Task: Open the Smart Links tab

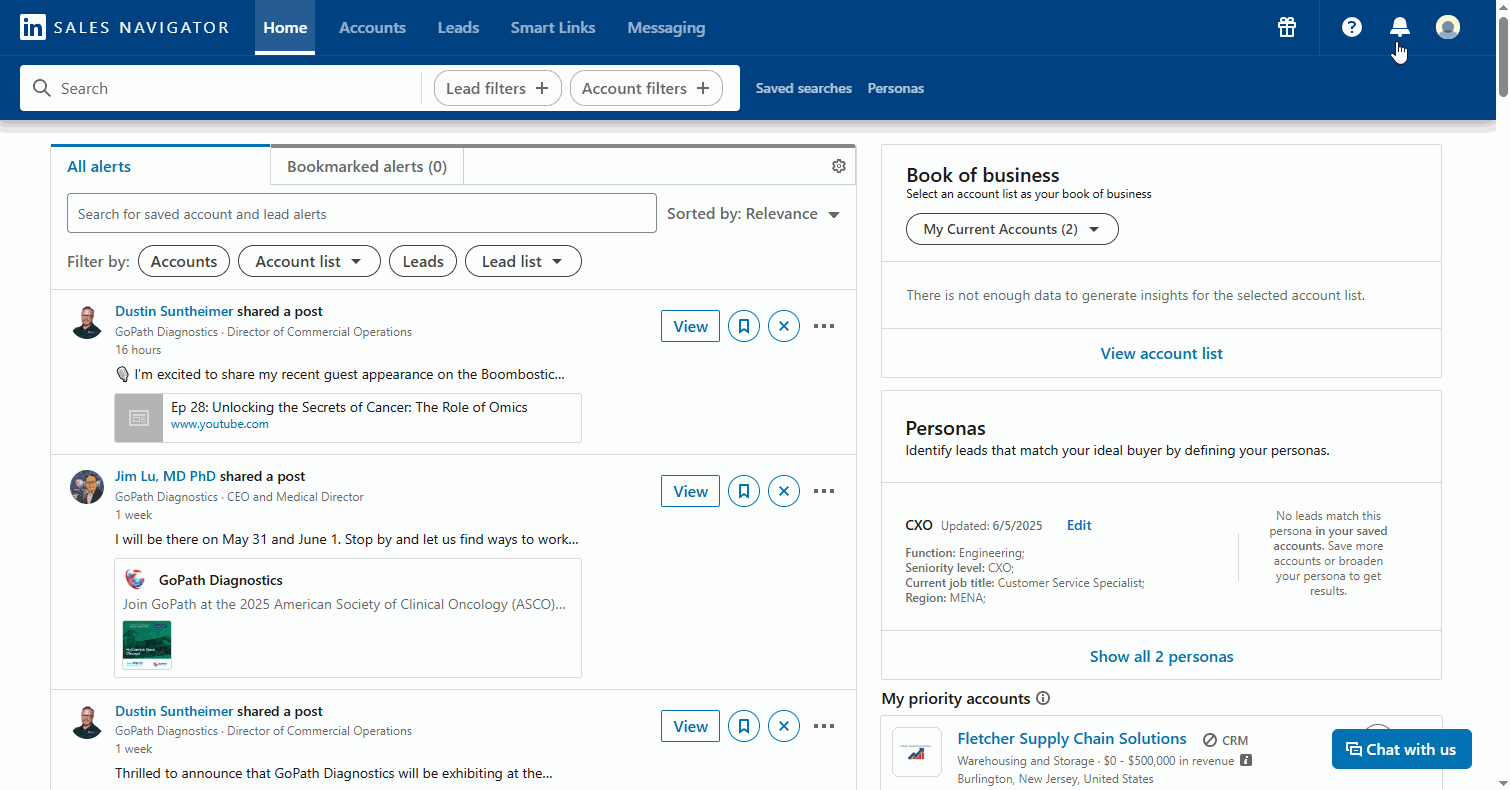Action: click(x=553, y=28)
